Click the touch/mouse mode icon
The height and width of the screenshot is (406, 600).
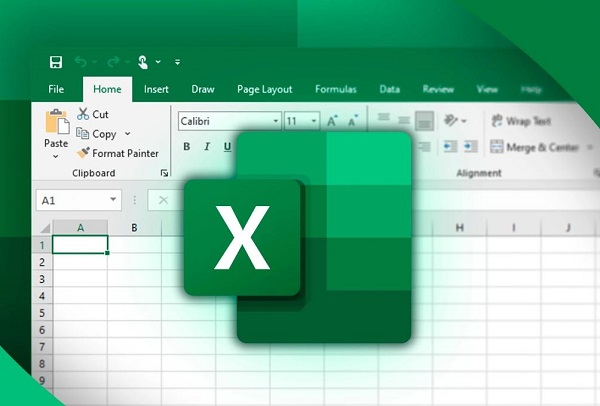(143, 62)
